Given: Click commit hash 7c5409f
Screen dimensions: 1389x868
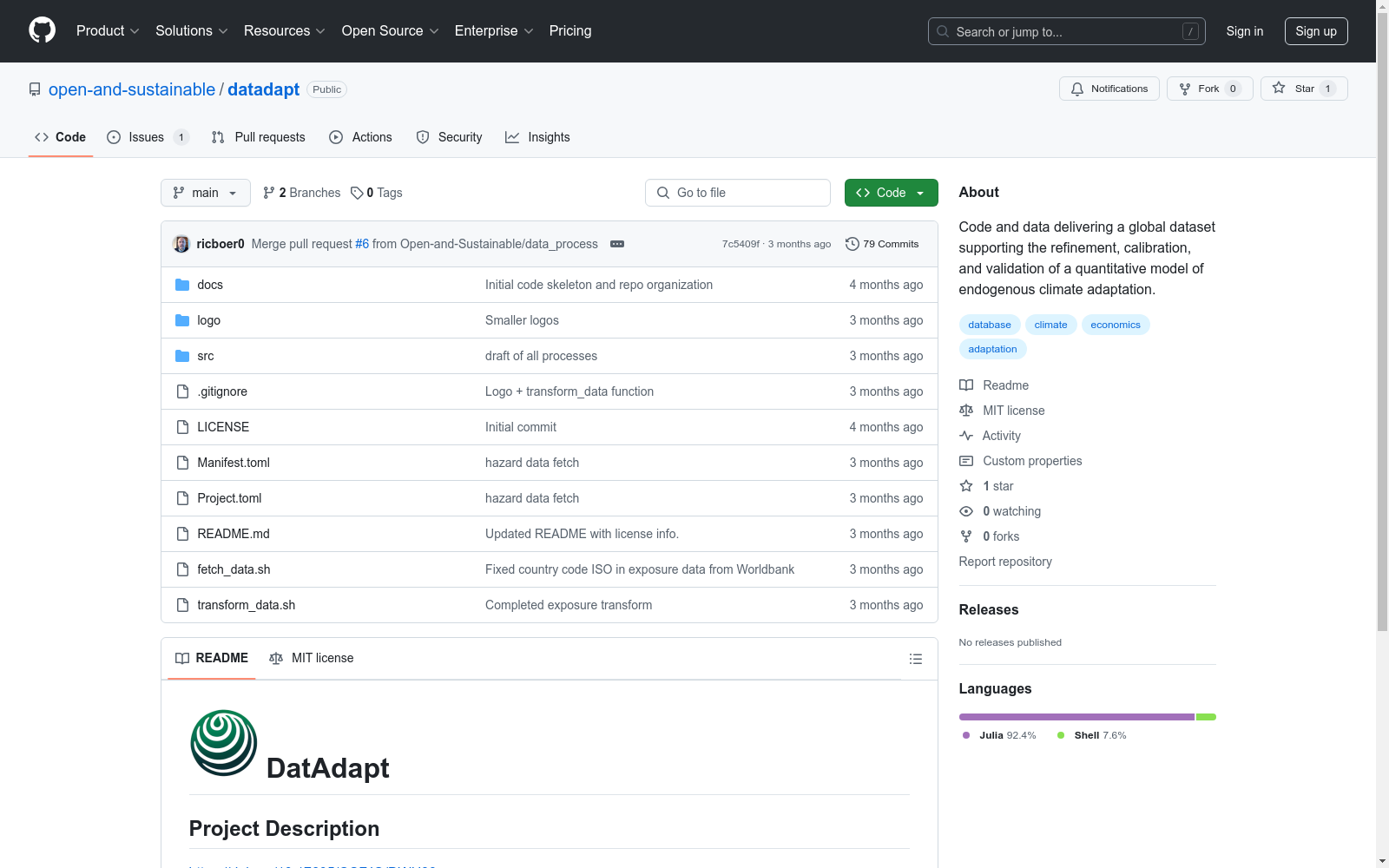Looking at the screenshot, I should click(741, 244).
